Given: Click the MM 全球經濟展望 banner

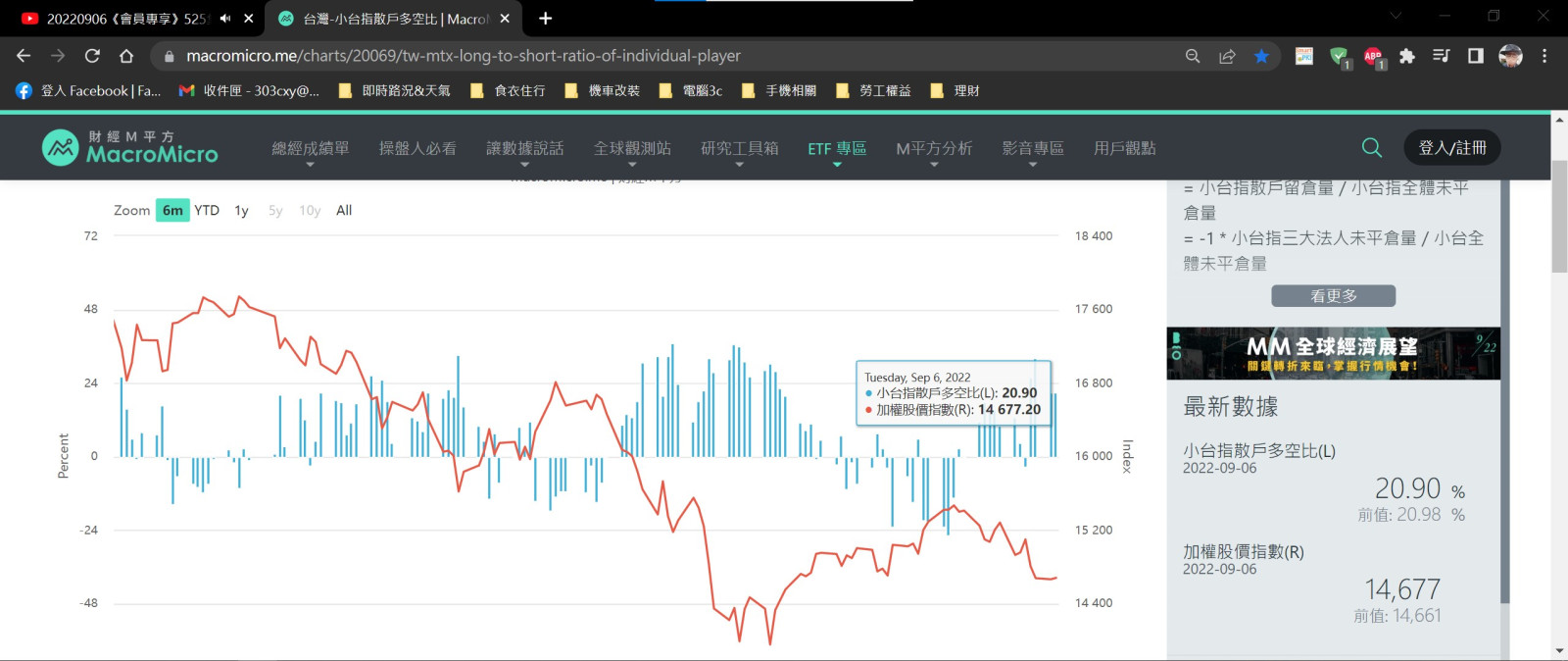Looking at the screenshot, I should 1333,353.
